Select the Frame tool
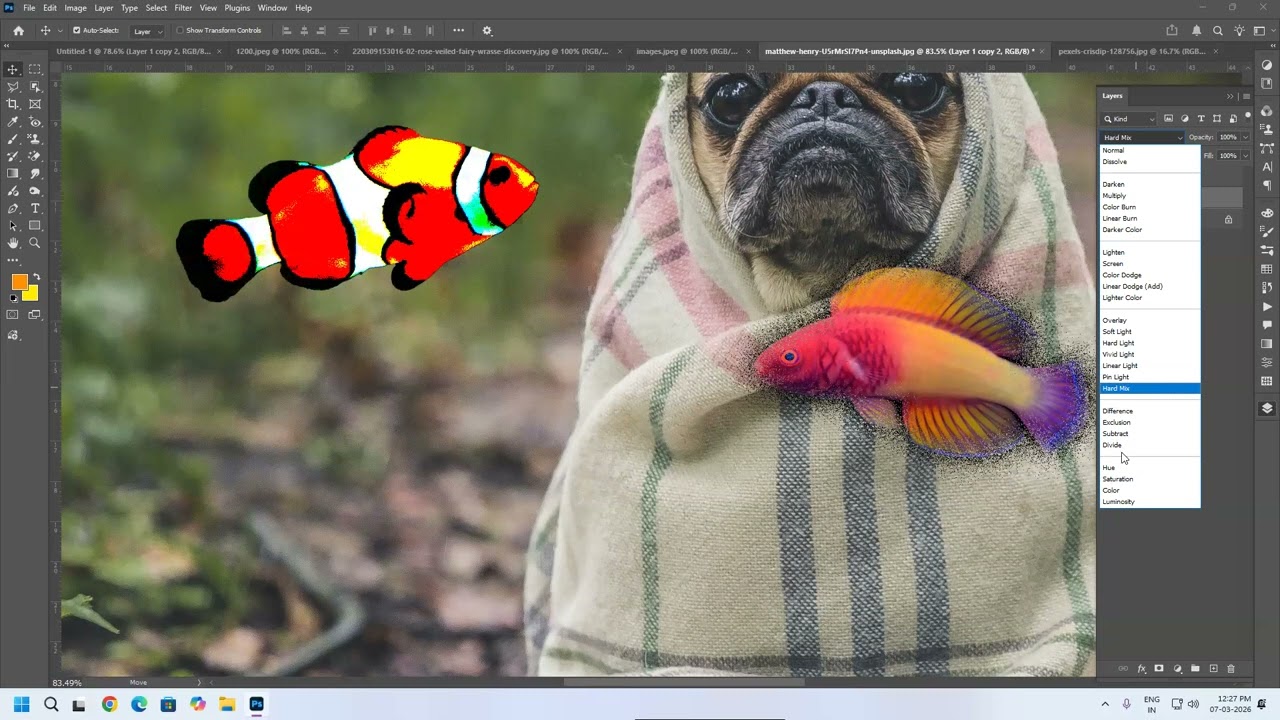 tap(35, 104)
